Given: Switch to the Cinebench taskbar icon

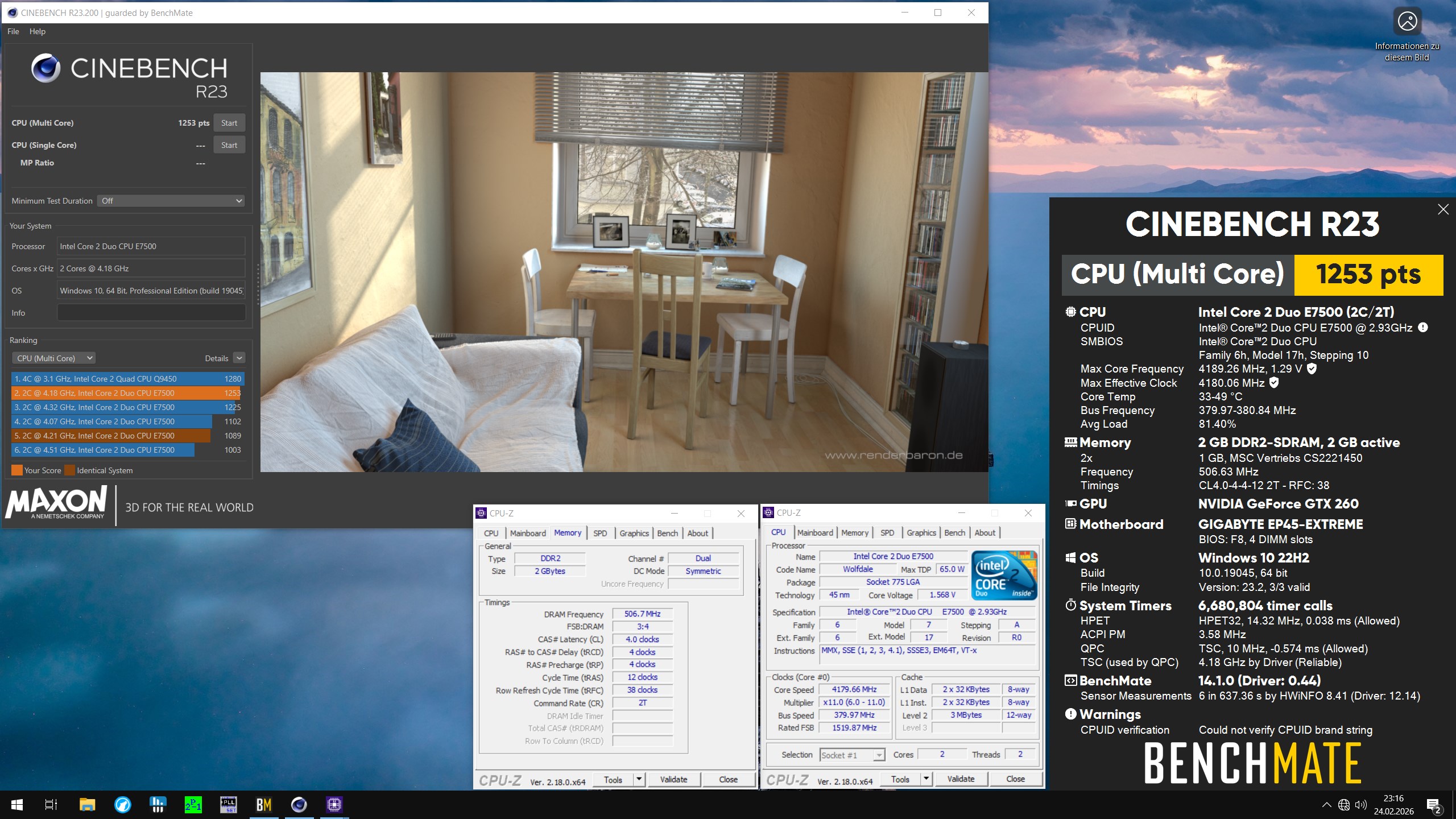Looking at the screenshot, I should (299, 805).
